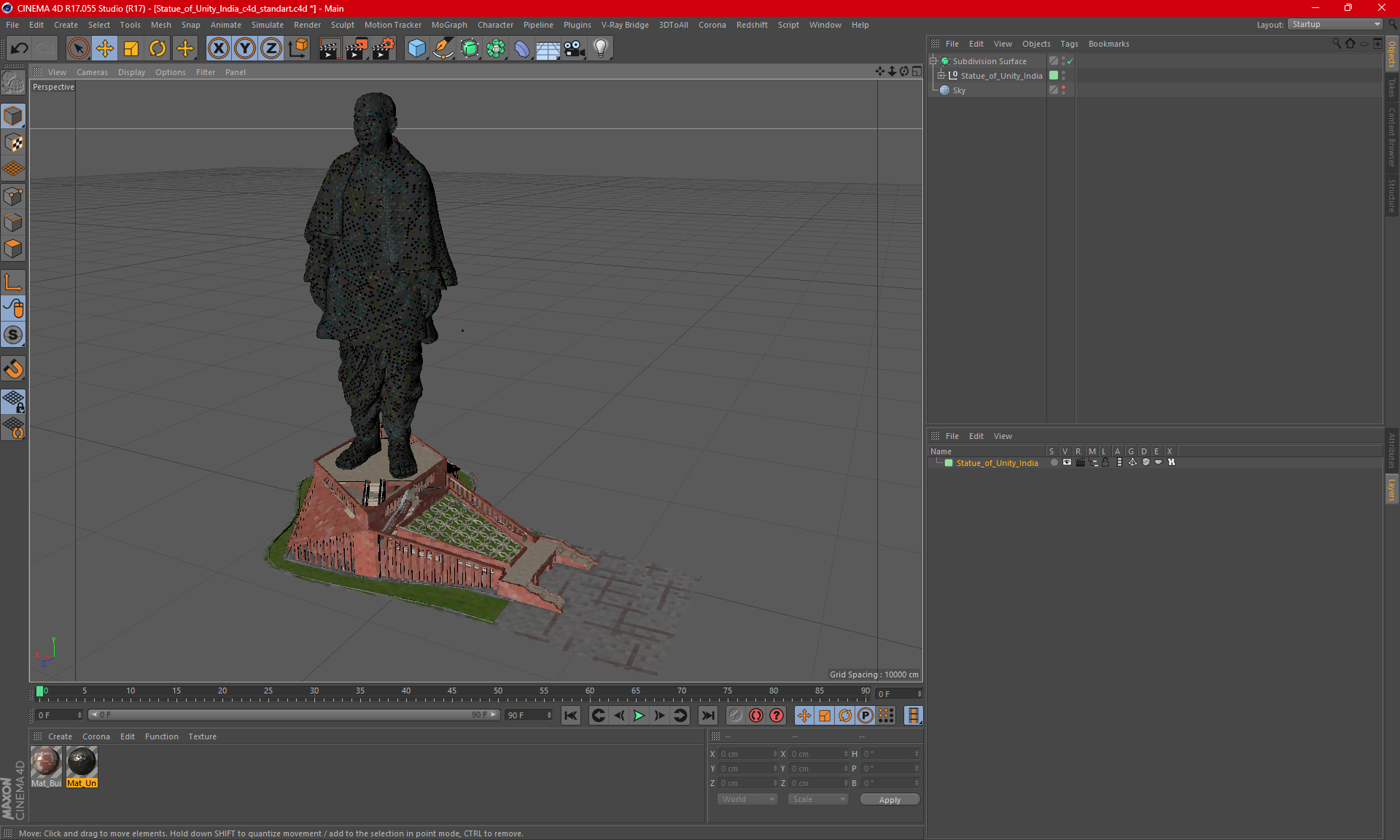Select the Live Selection tool
1400x840 pixels.
click(78, 48)
